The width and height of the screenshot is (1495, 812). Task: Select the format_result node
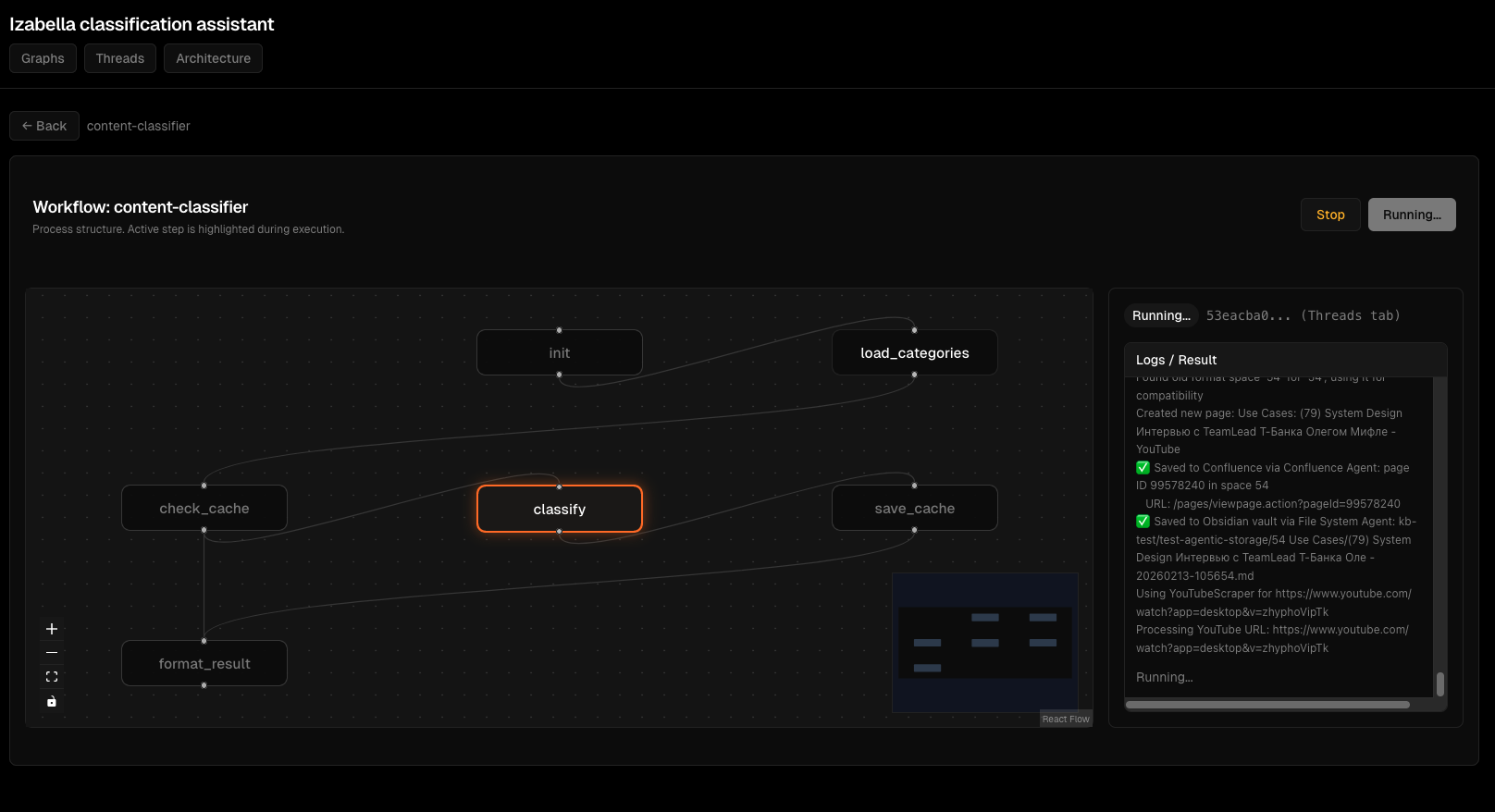[x=204, y=664]
